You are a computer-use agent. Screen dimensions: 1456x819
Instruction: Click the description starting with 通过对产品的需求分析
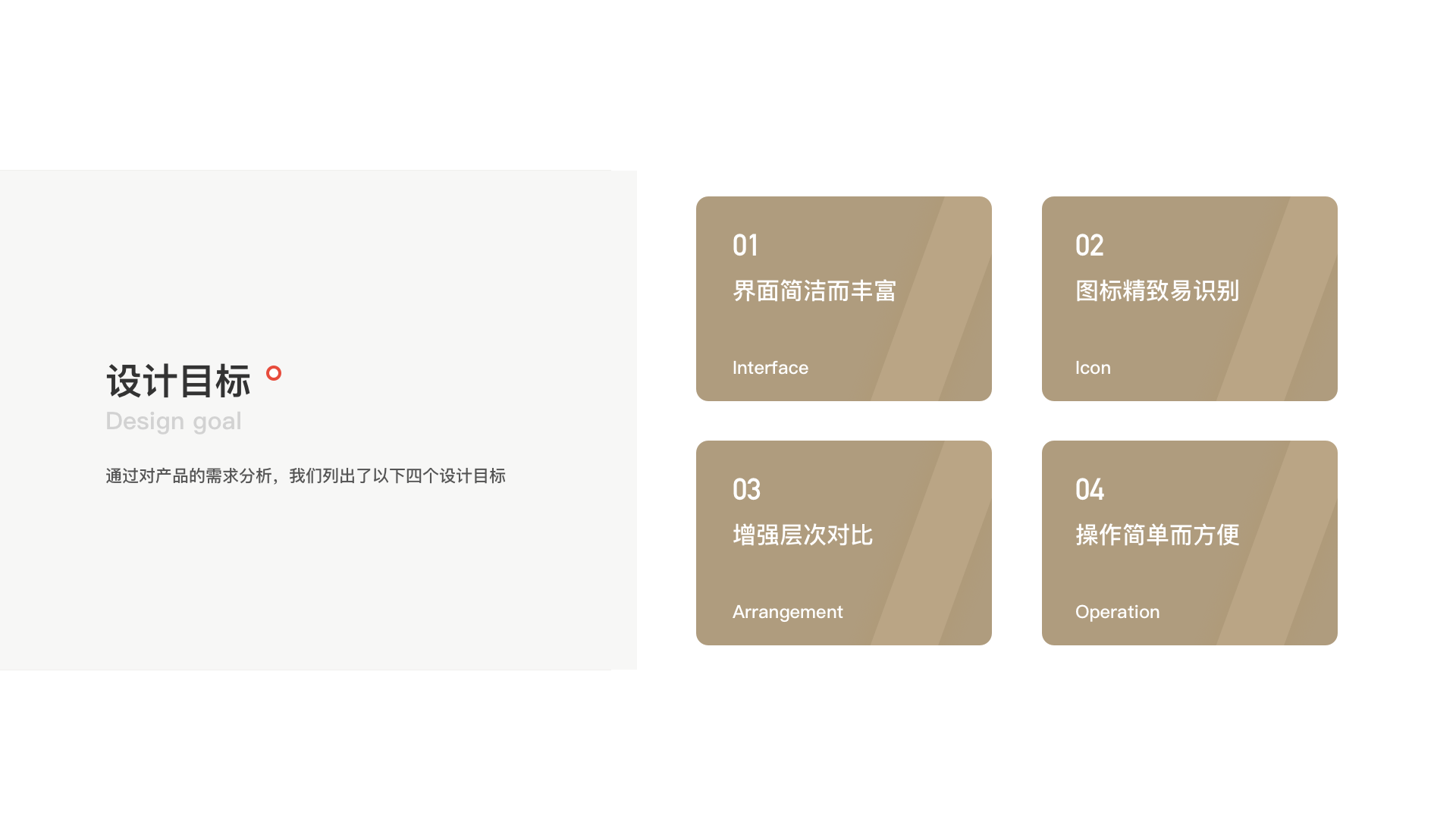(306, 476)
